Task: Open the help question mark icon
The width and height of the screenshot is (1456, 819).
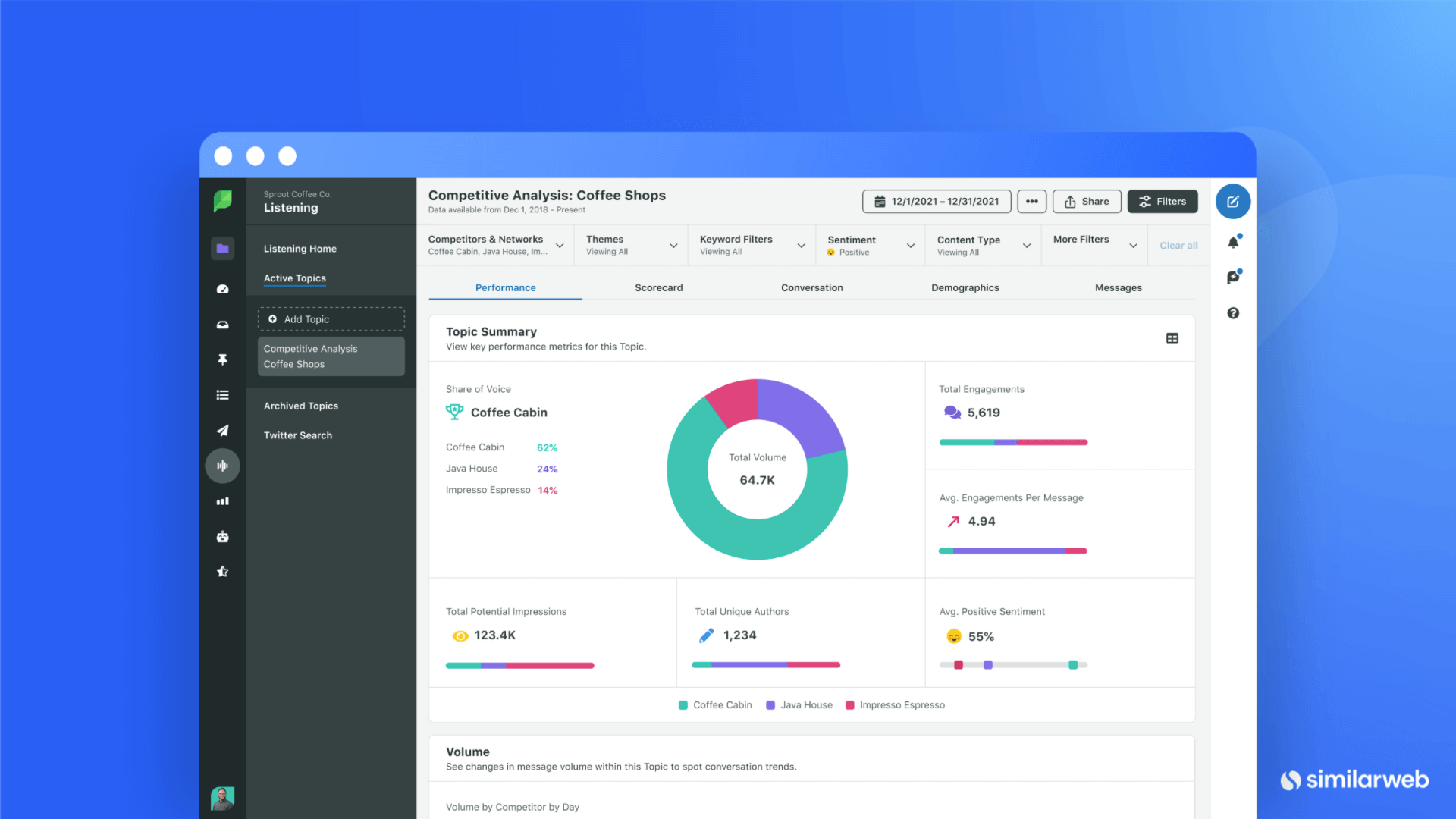Action: tap(1233, 313)
